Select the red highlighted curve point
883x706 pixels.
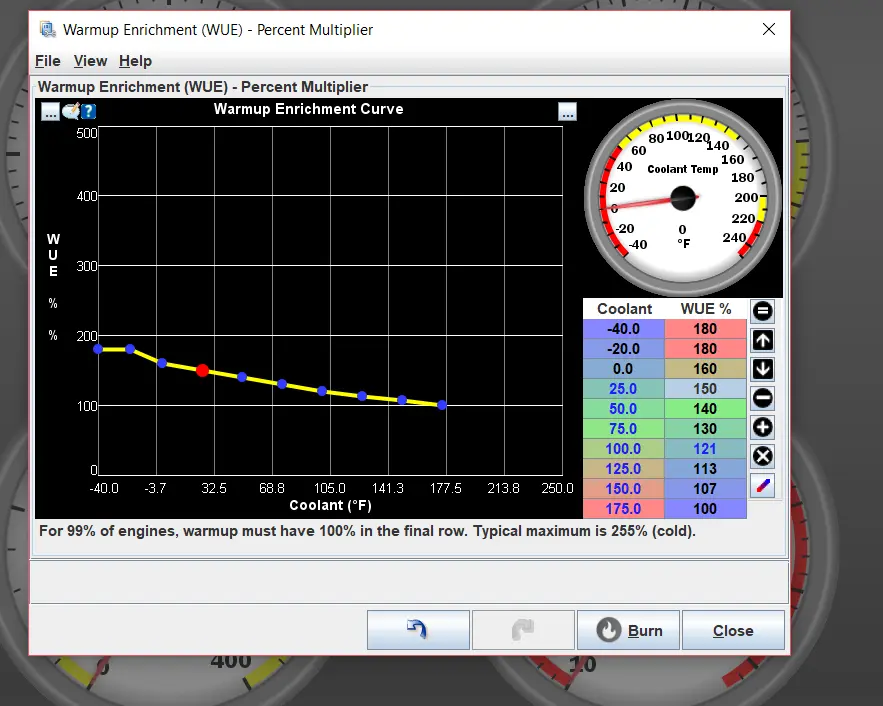(x=203, y=370)
